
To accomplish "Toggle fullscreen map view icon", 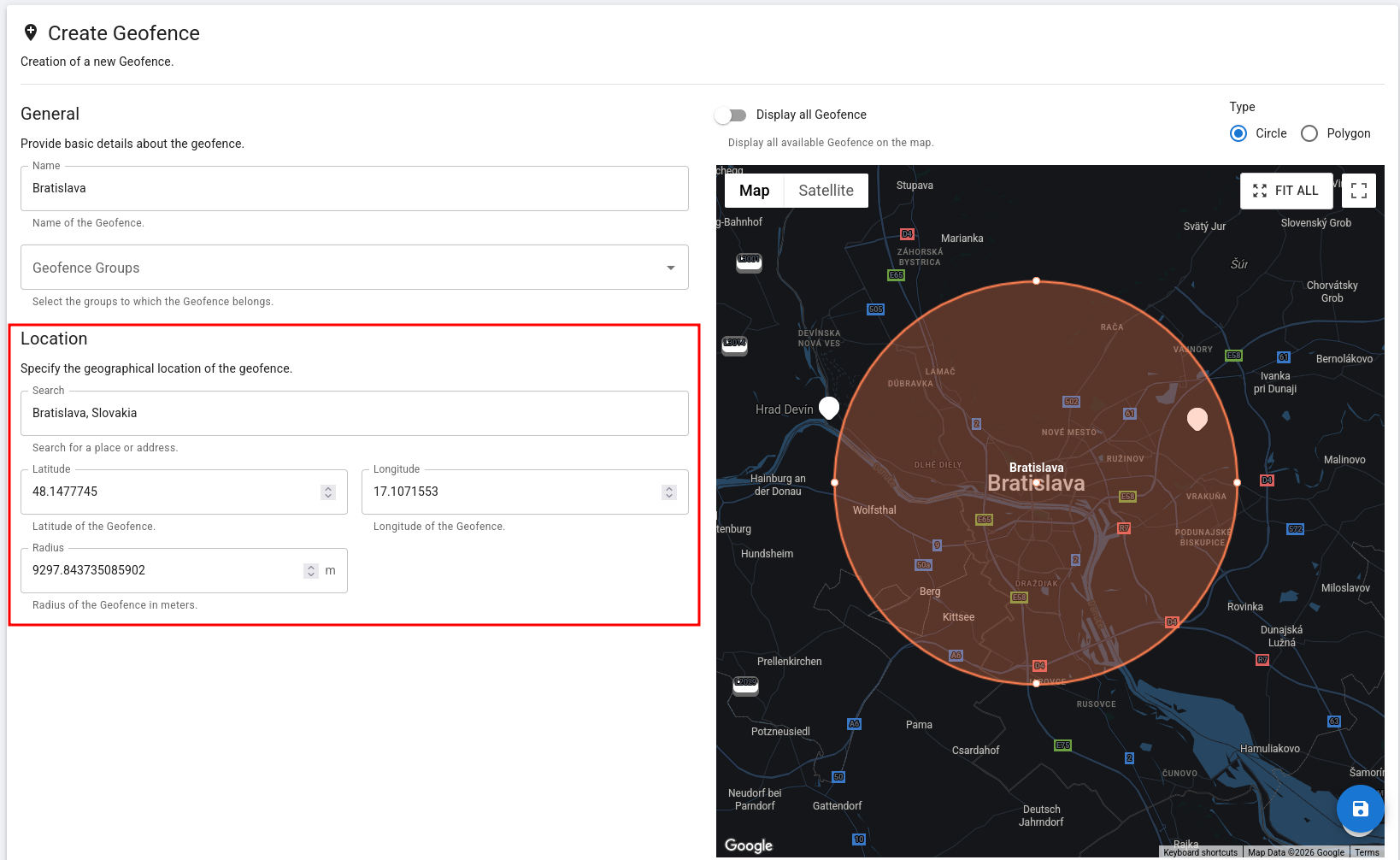I will click(1358, 191).
